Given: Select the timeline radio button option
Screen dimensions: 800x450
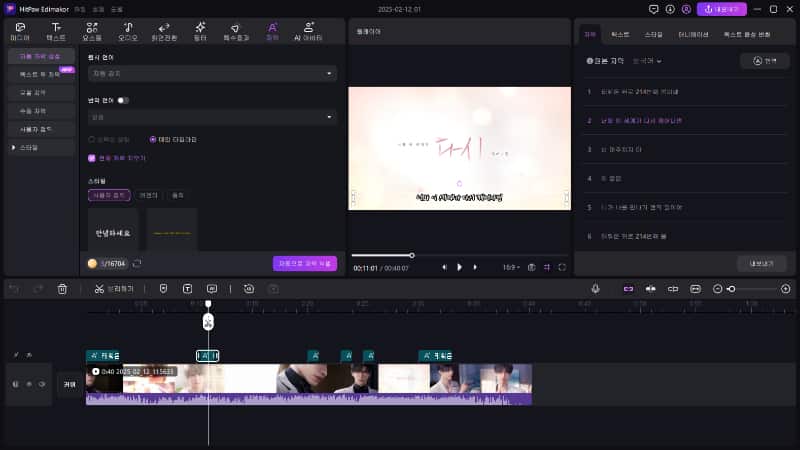Looking at the screenshot, I should 153,139.
